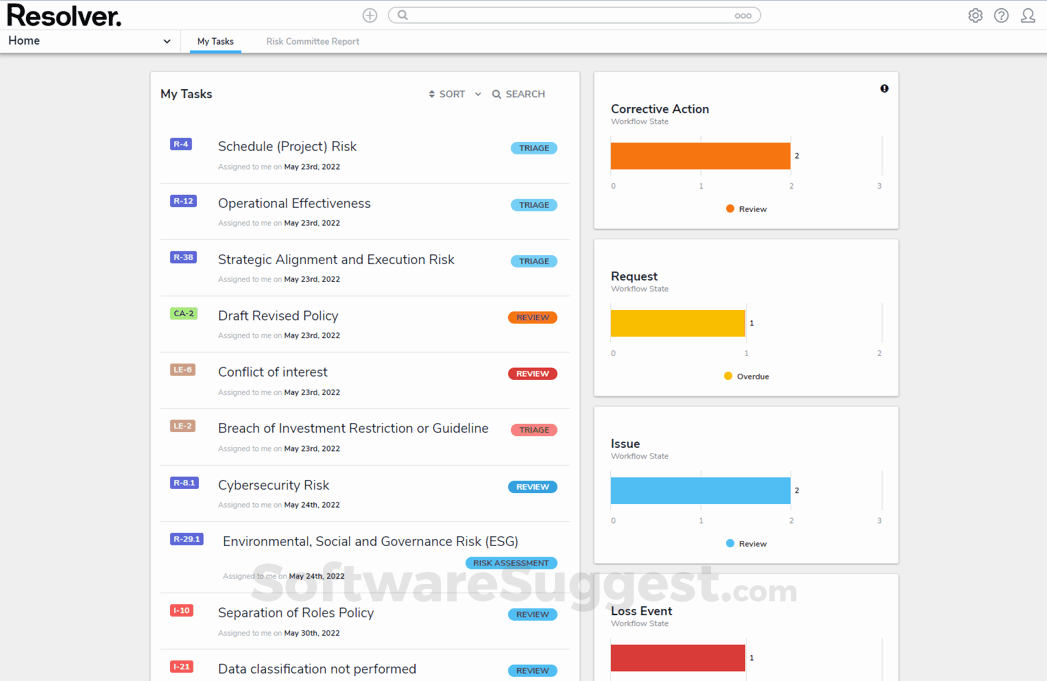This screenshot has width=1047, height=681.
Task: Open the help question mark icon
Action: coord(1001,15)
